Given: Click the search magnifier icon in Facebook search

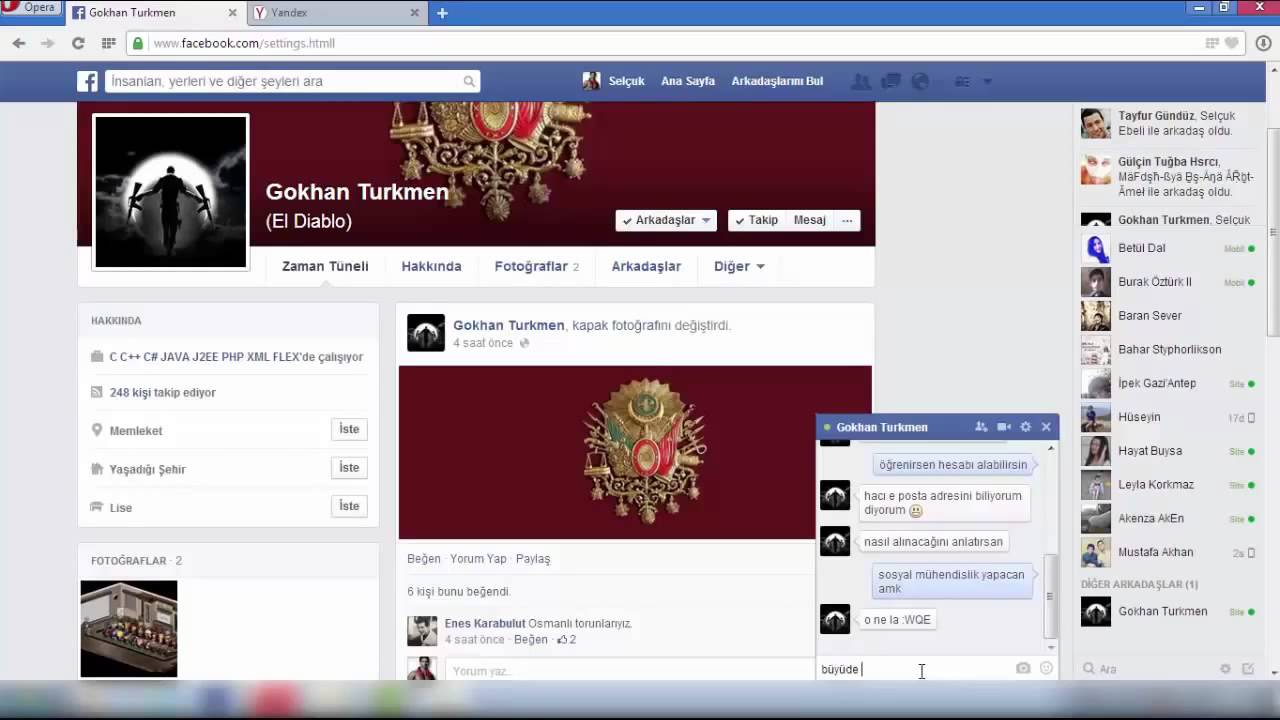Looking at the screenshot, I should pyautogui.click(x=469, y=82).
